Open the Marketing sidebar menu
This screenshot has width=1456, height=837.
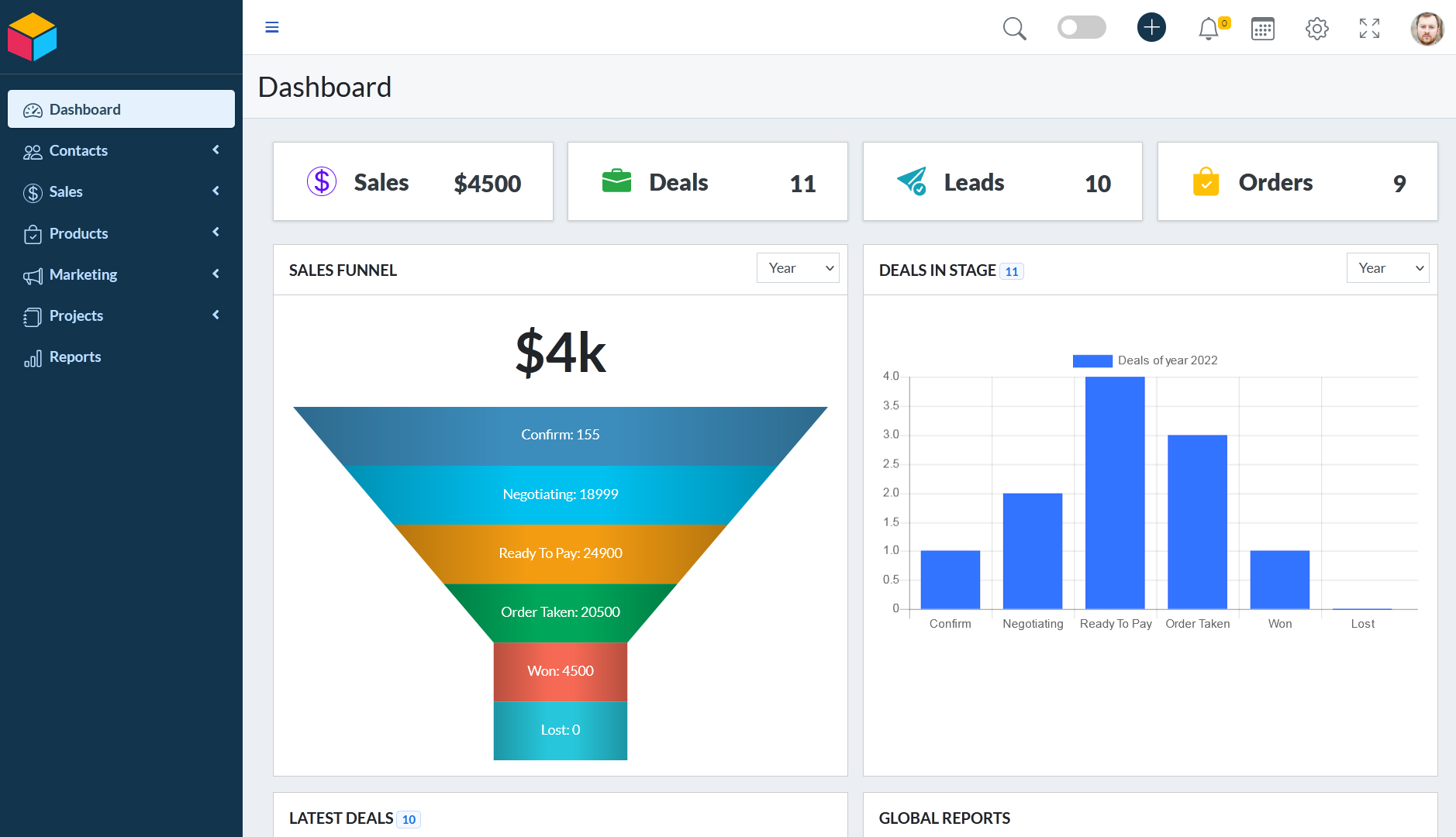coord(121,274)
